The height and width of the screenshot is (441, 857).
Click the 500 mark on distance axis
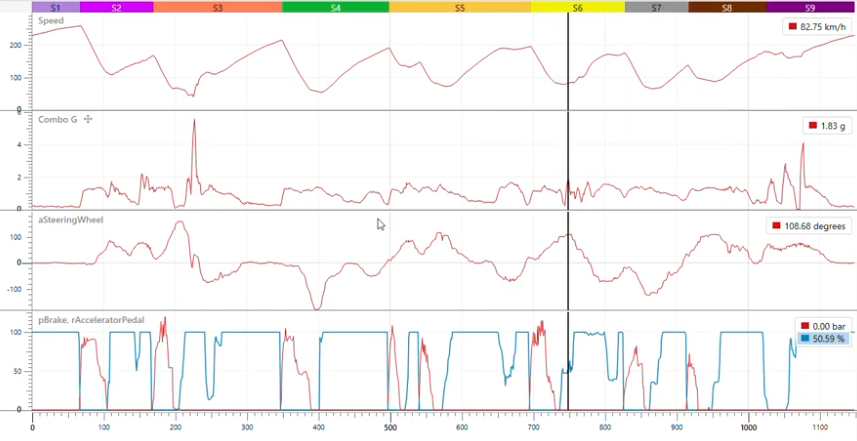390,427
